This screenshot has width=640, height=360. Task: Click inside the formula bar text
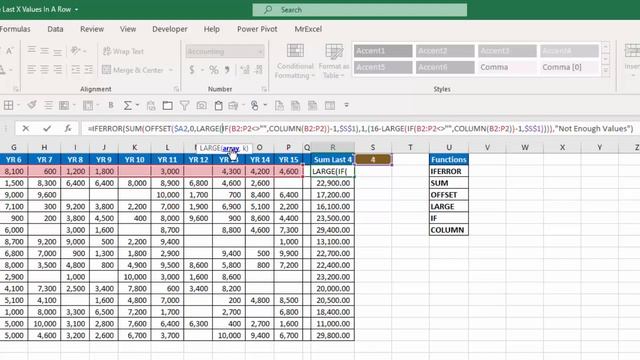pyautogui.click(x=360, y=129)
